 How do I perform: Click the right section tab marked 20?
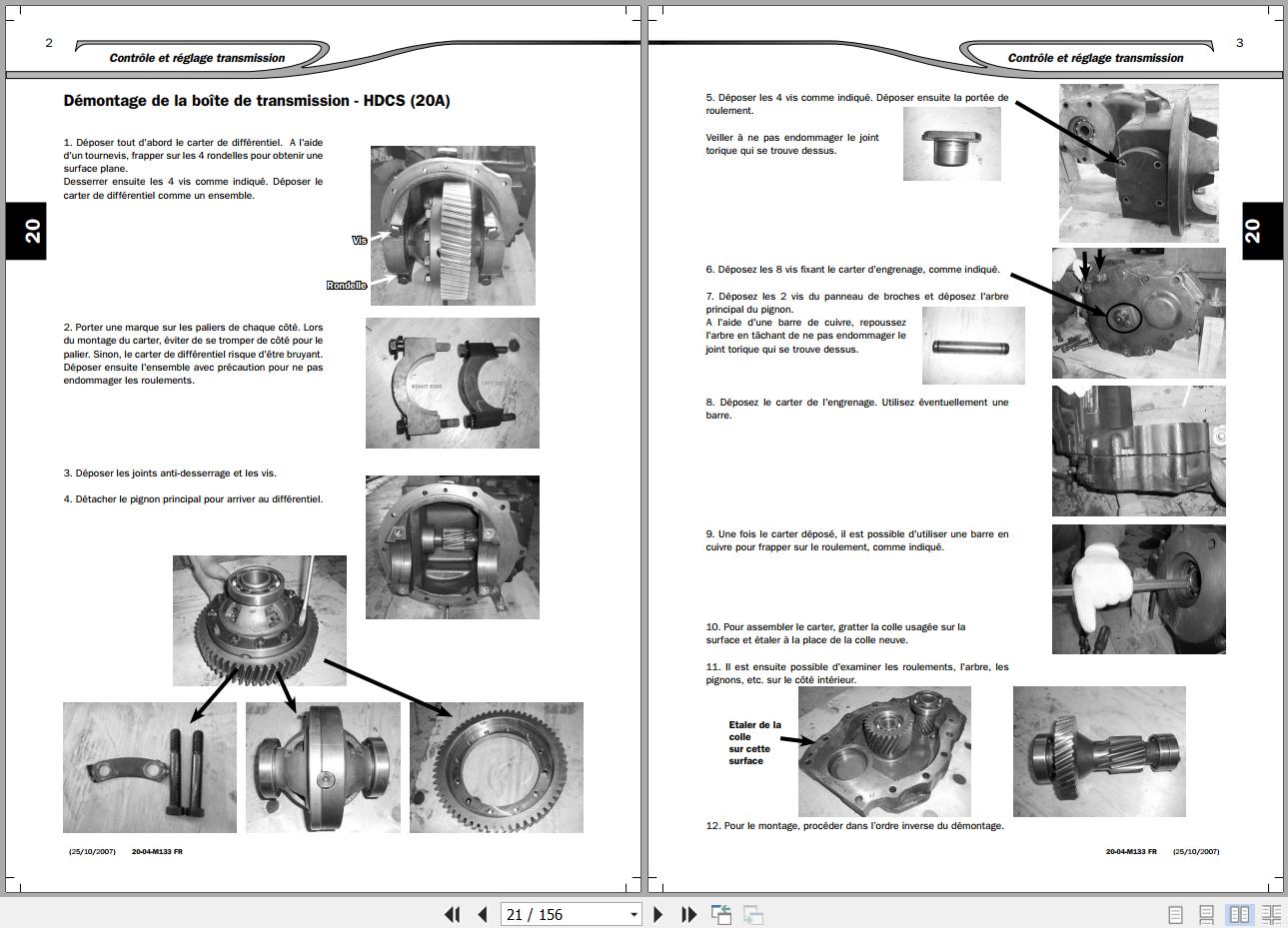pos(1262,231)
